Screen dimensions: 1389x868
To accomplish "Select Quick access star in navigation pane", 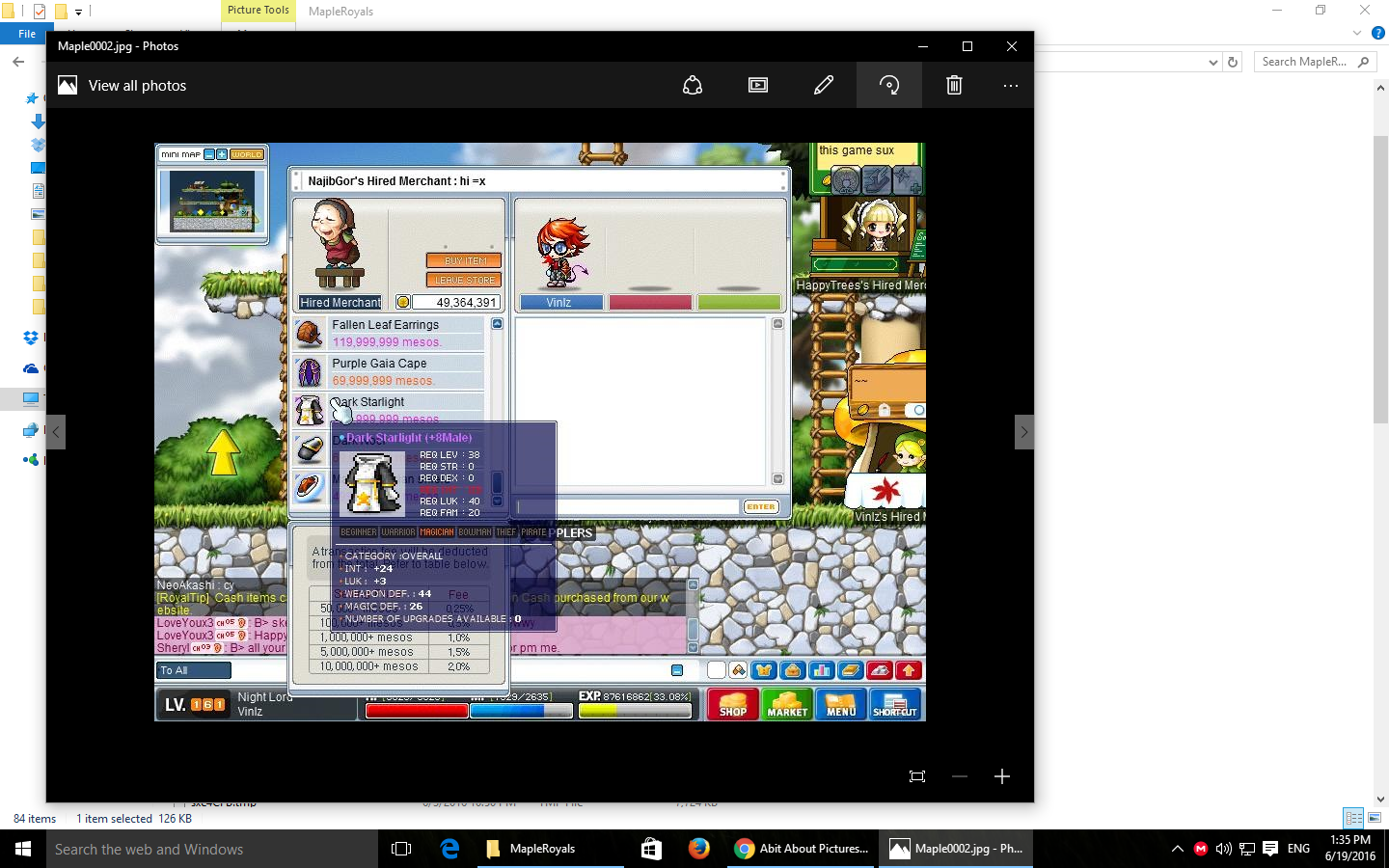I will coord(33,98).
